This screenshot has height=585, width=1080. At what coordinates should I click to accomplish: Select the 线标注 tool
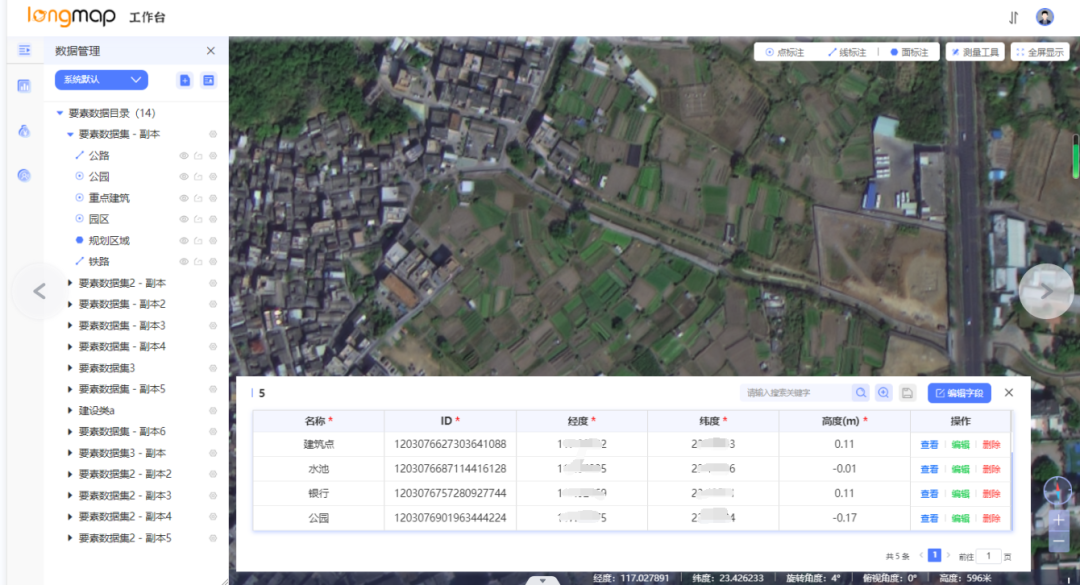click(x=847, y=52)
